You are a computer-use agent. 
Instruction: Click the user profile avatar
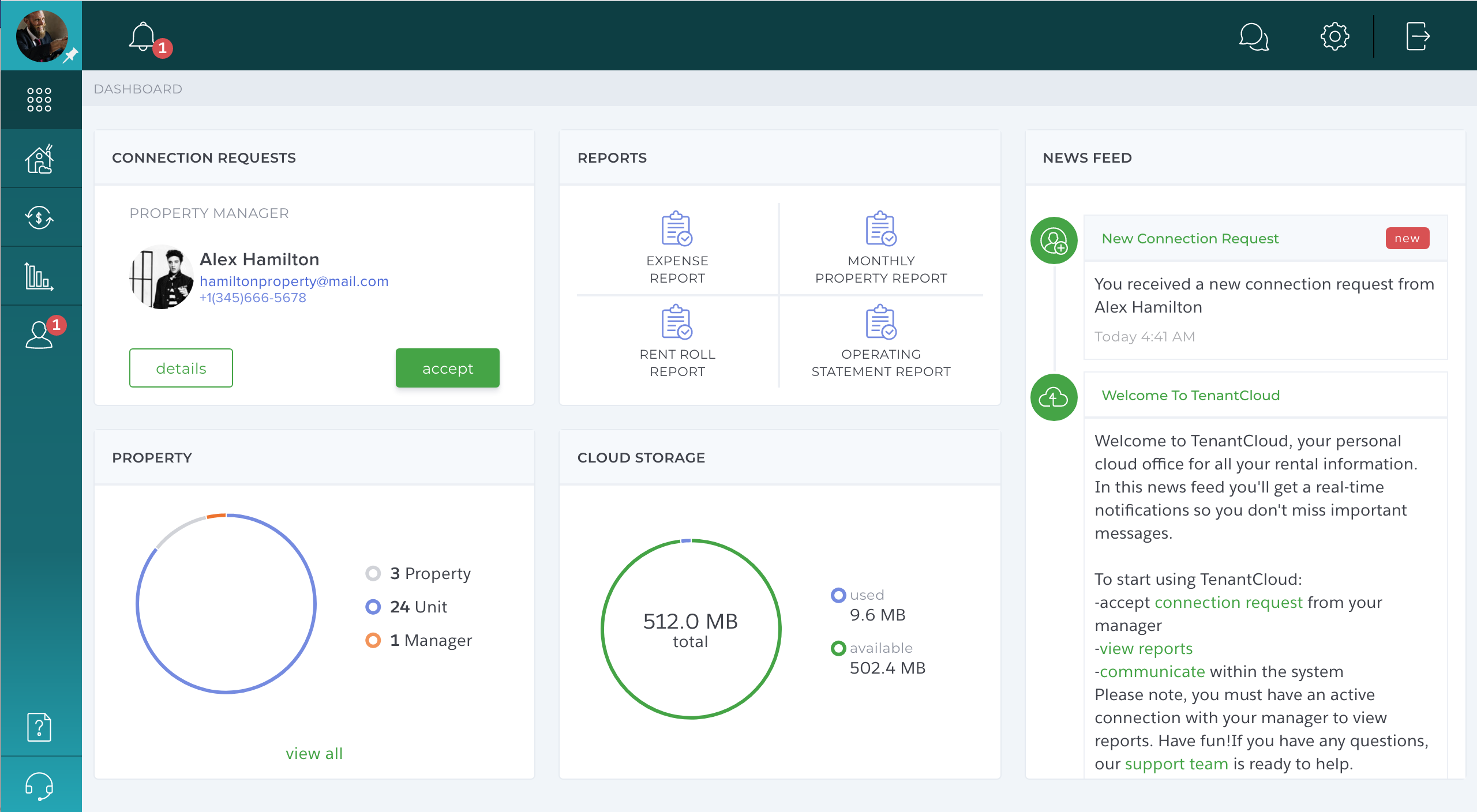click(x=42, y=36)
